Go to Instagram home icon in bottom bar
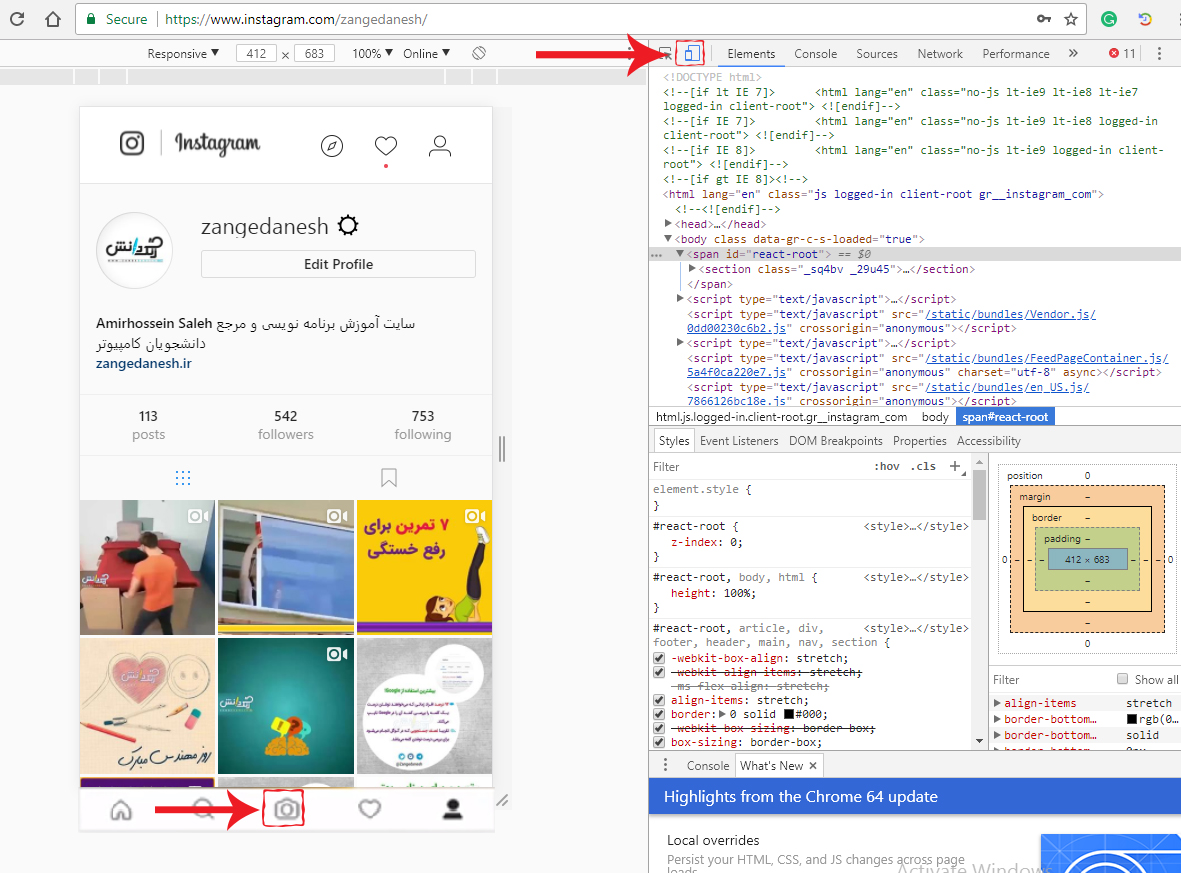This screenshot has width=1181, height=873. click(121, 809)
